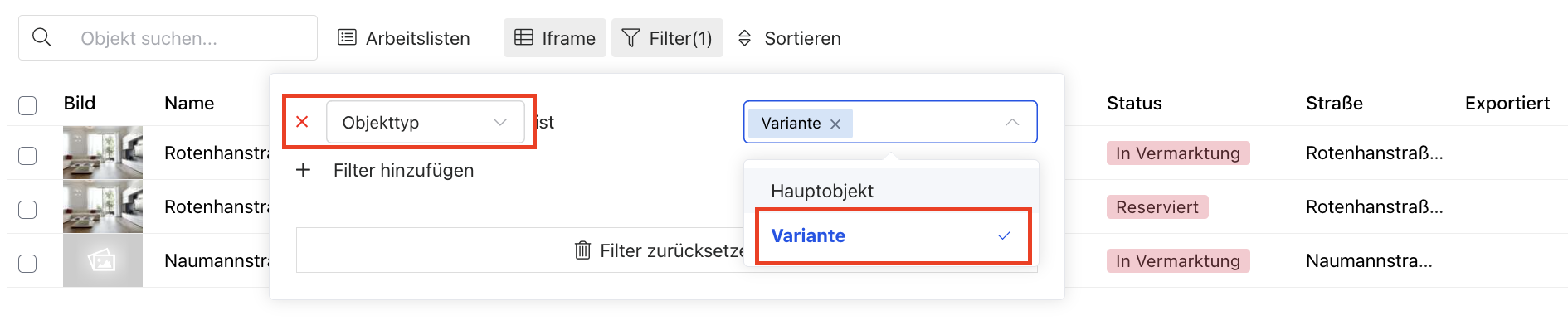1568x335 pixels.
Task: Click Filter hinzufügen
Action: pos(403,170)
